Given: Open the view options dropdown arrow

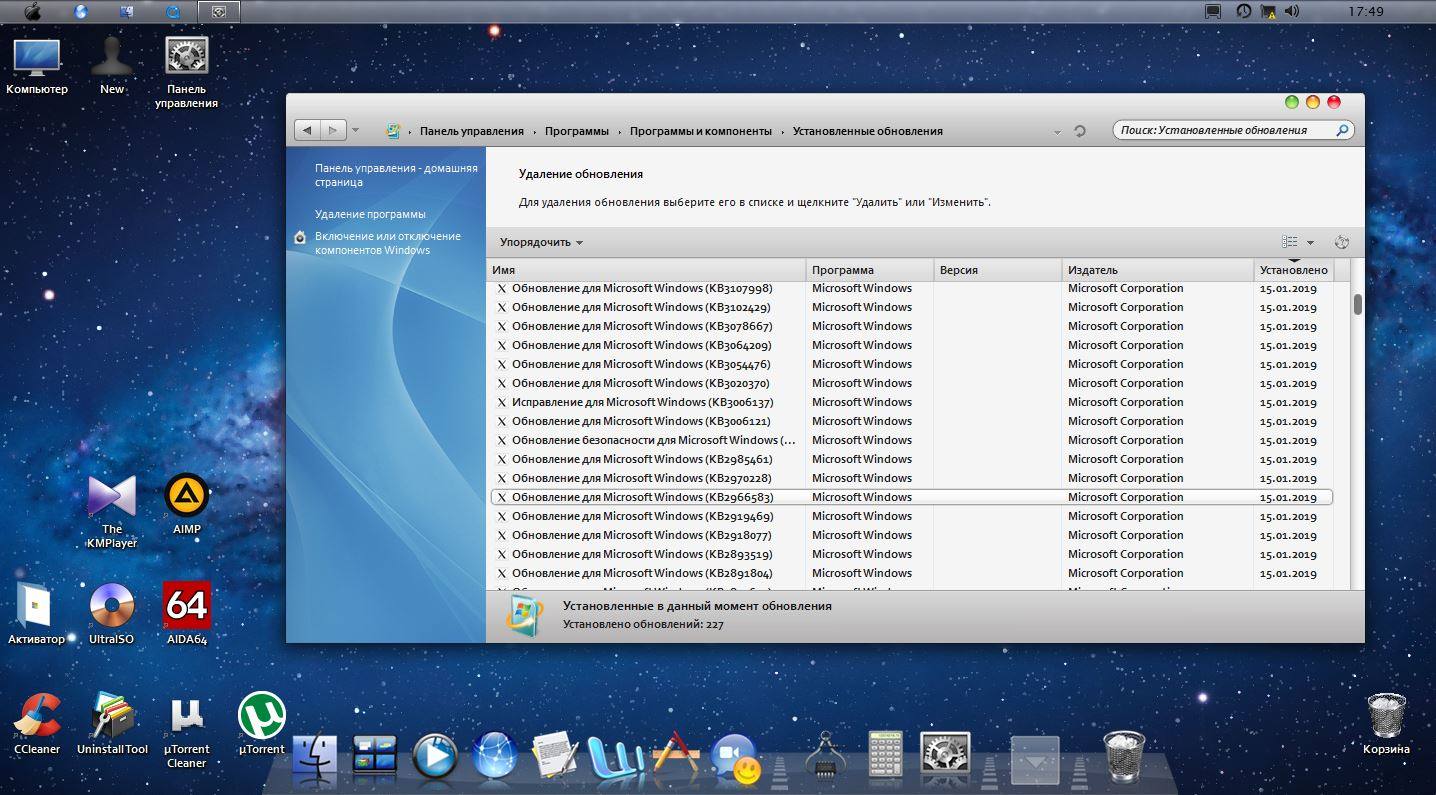Looking at the screenshot, I should [1310, 242].
